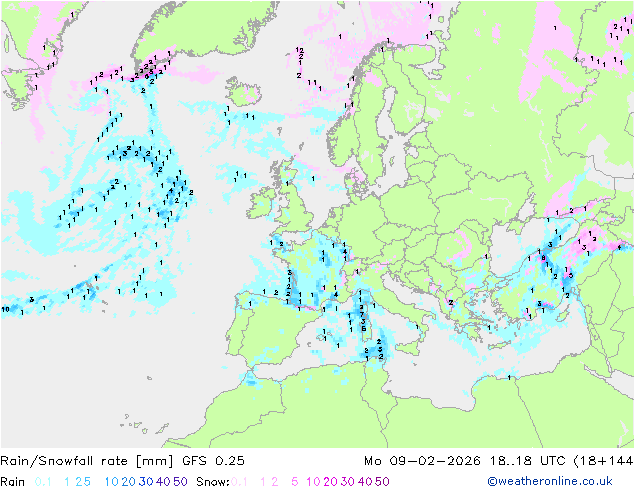Image resolution: width=634 pixels, height=490 pixels.
Task: Click the 'Snow:' legend label
Action: tap(213, 482)
